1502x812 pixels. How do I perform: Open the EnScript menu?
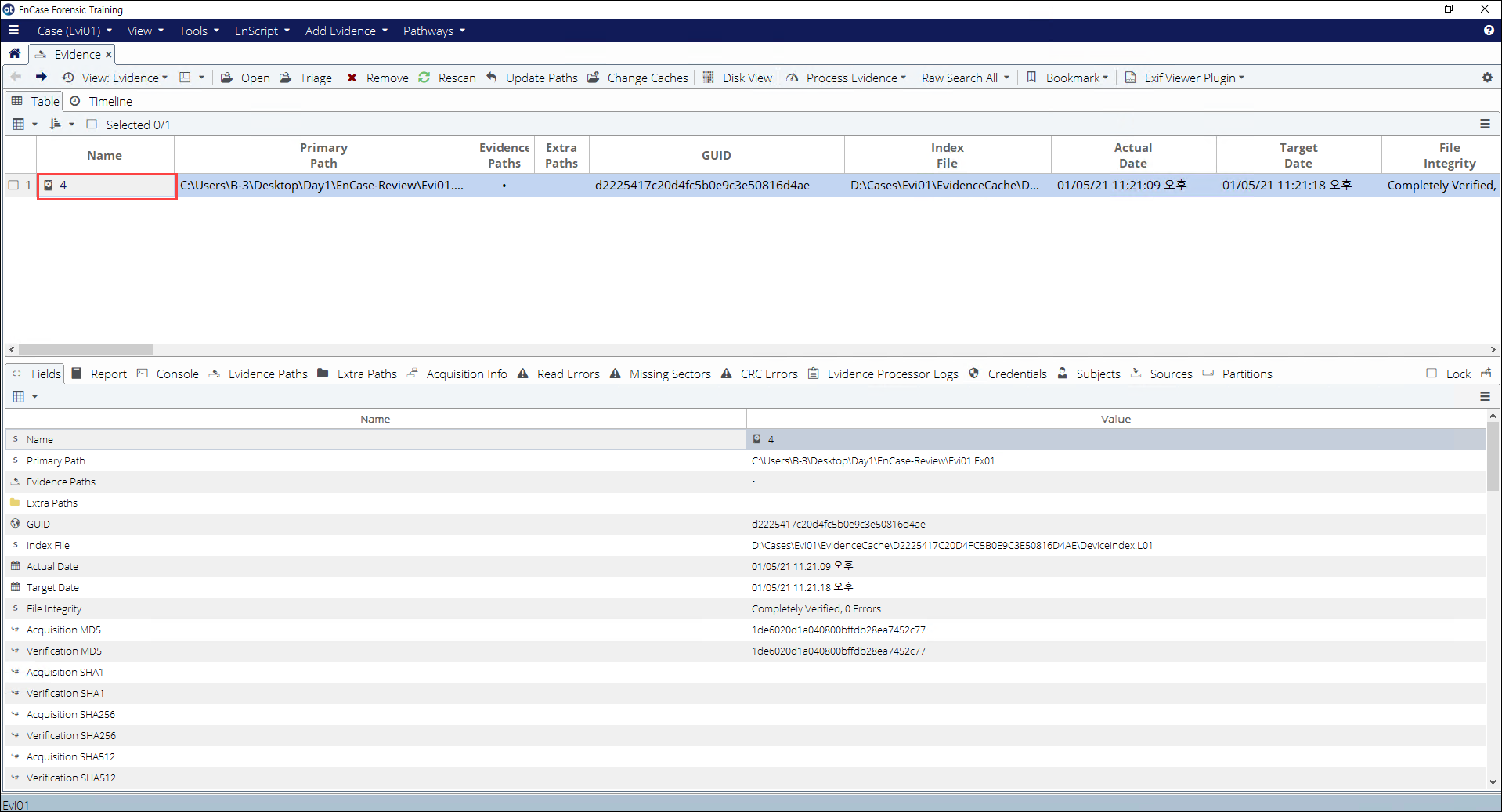pos(262,31)
